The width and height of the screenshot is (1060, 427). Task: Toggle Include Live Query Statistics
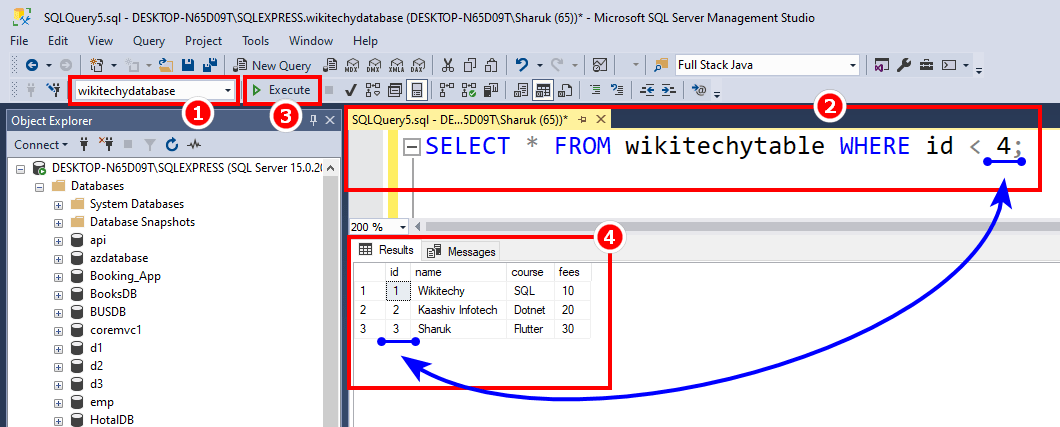468,90
